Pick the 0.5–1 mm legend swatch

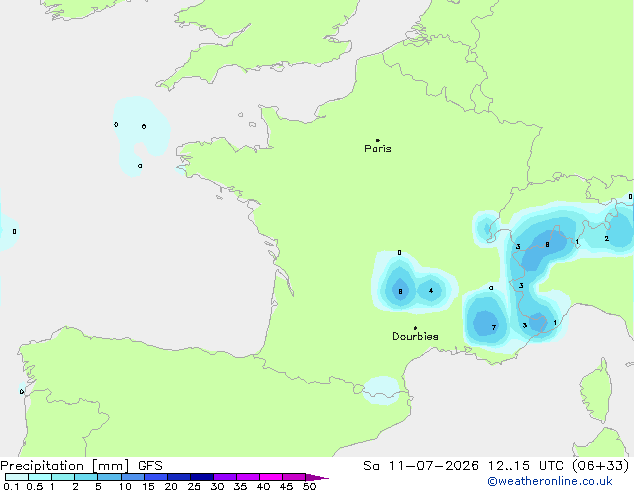click(40, 477)
